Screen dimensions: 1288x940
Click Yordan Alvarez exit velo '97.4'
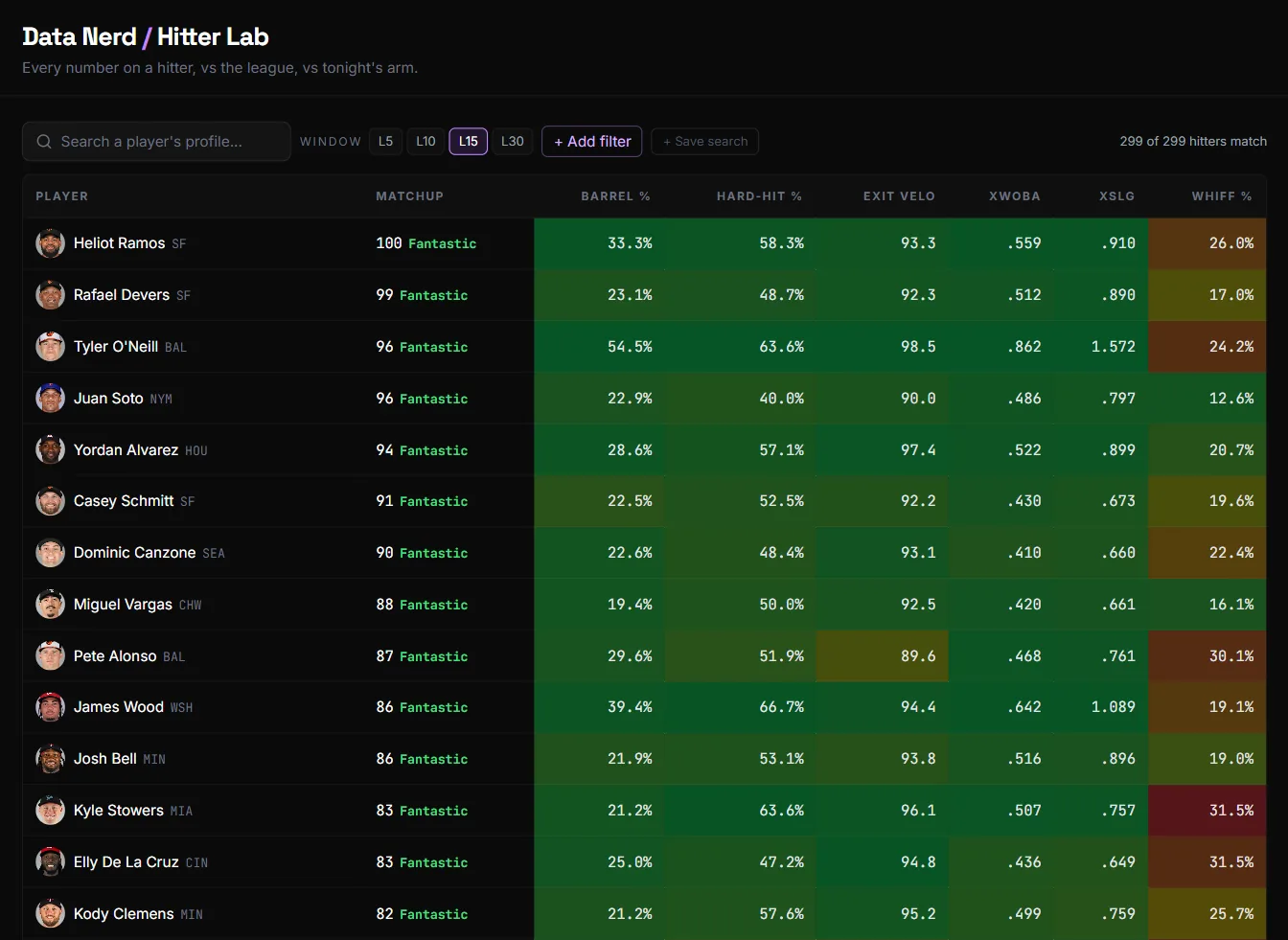[918, 450]
